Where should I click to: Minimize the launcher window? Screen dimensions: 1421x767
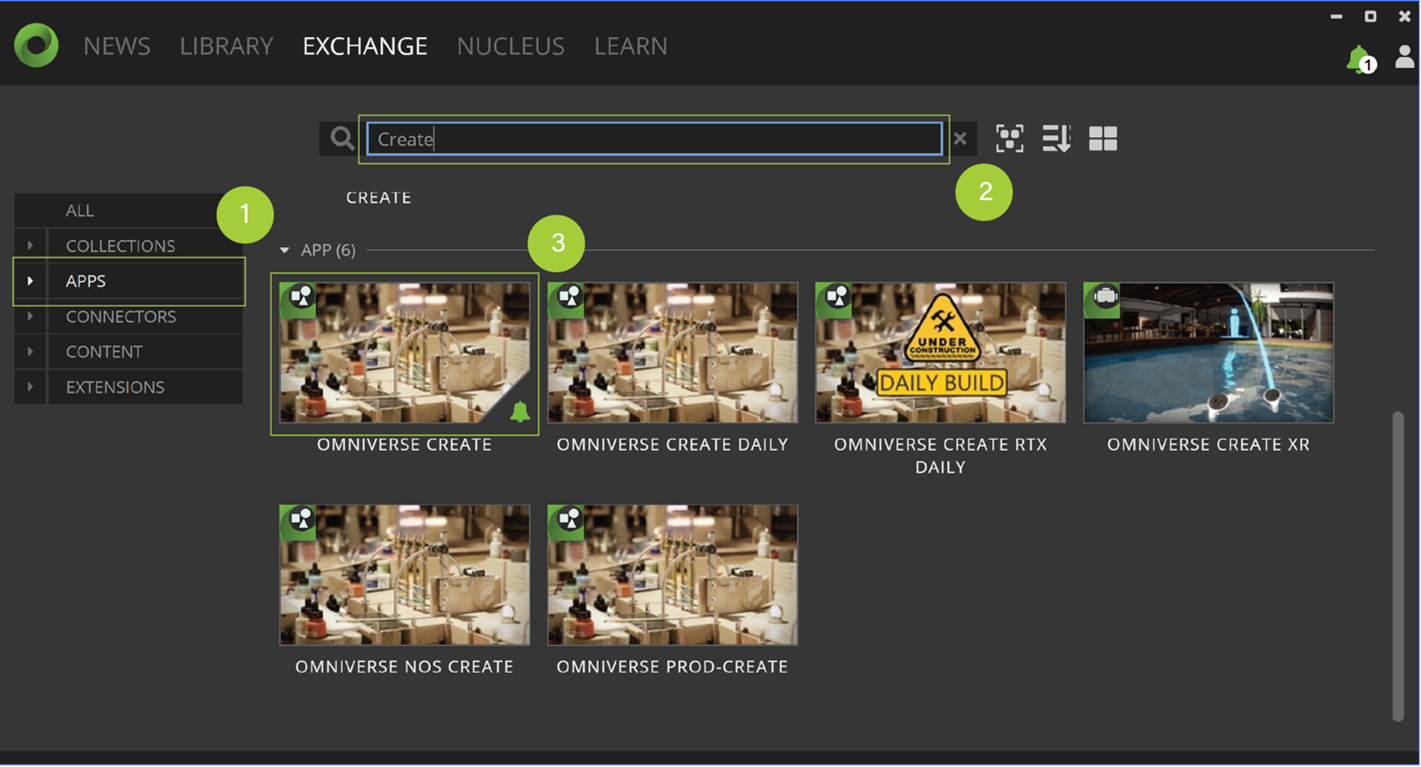coord(1336,16)
